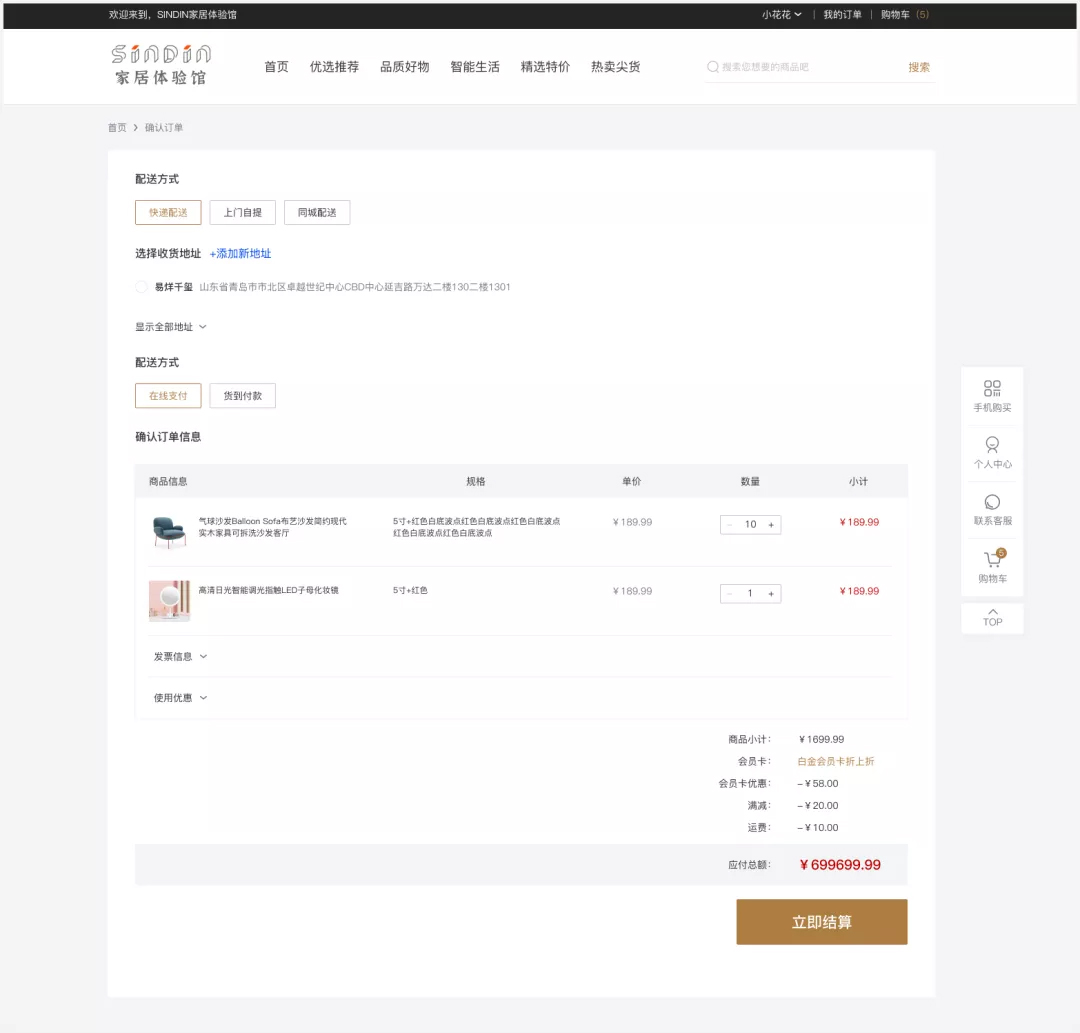Click the search magnifier icon

[x=713, y=67]
